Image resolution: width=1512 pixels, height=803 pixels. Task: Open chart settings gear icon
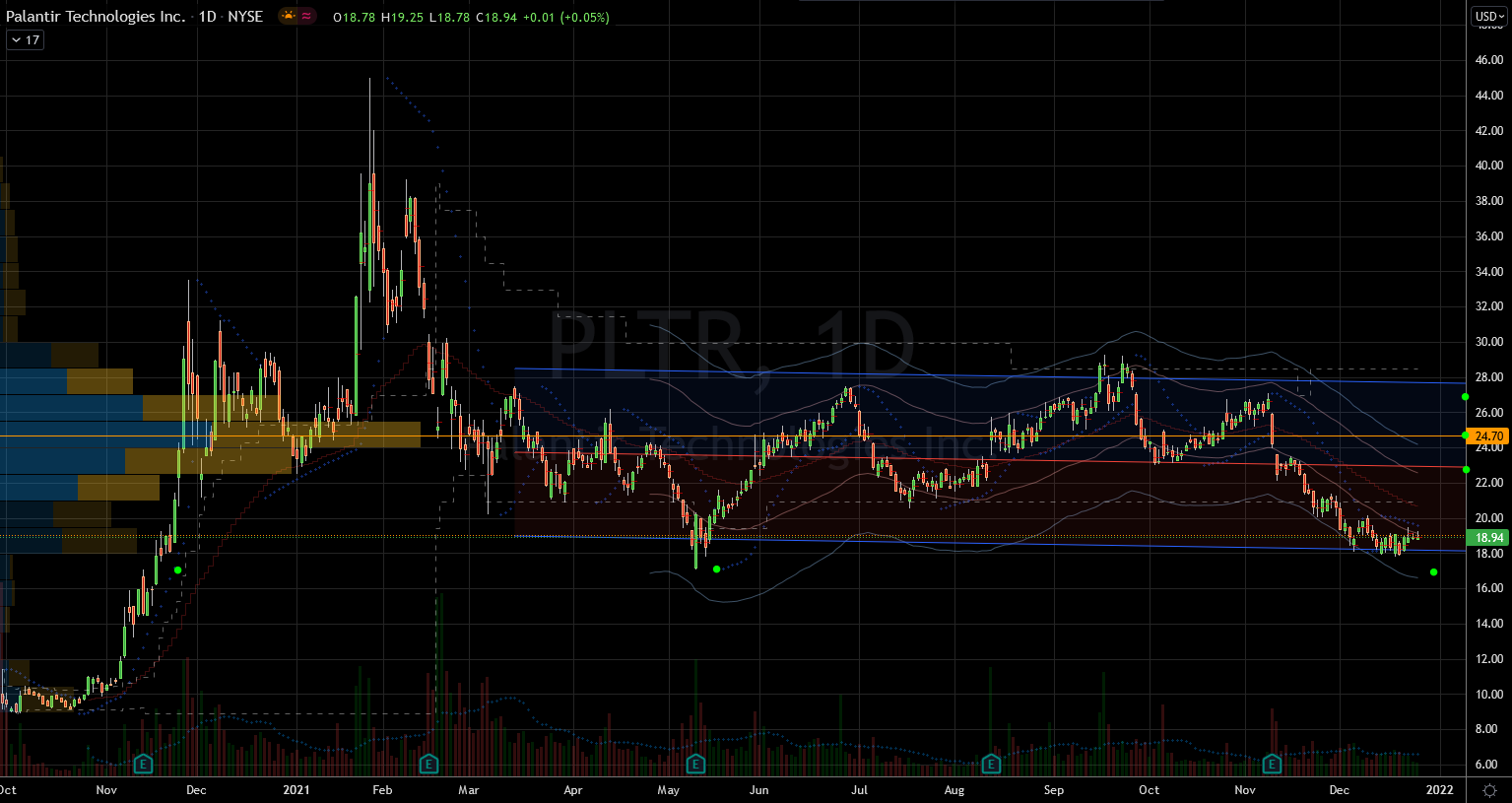(x=1490, y=790)
